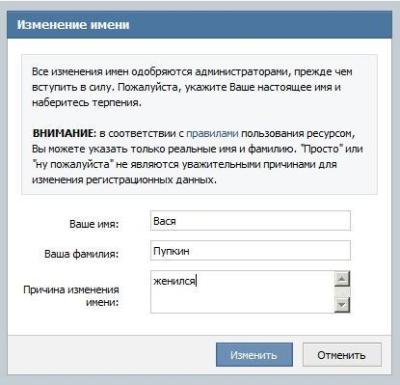The height and width of the screenshot is (385, 400).
Task: Click the sentence about administrators approving names
Action: coord(192,79)
